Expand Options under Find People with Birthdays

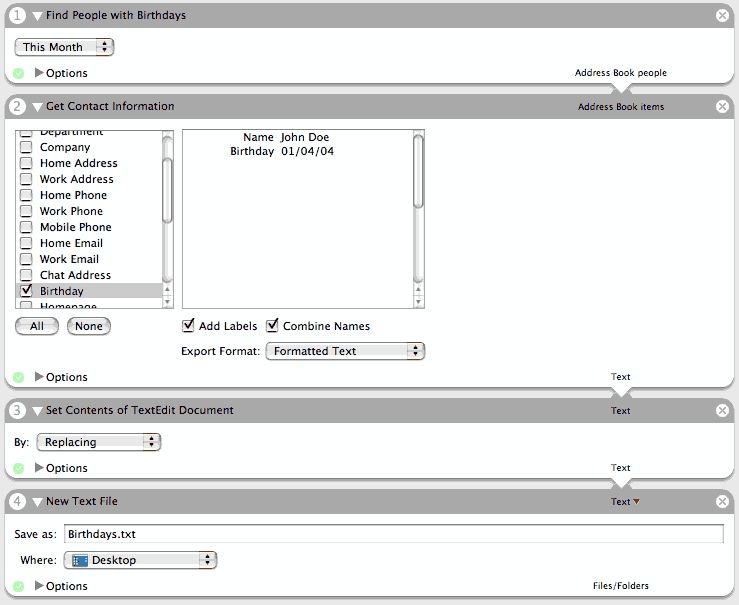39,73
